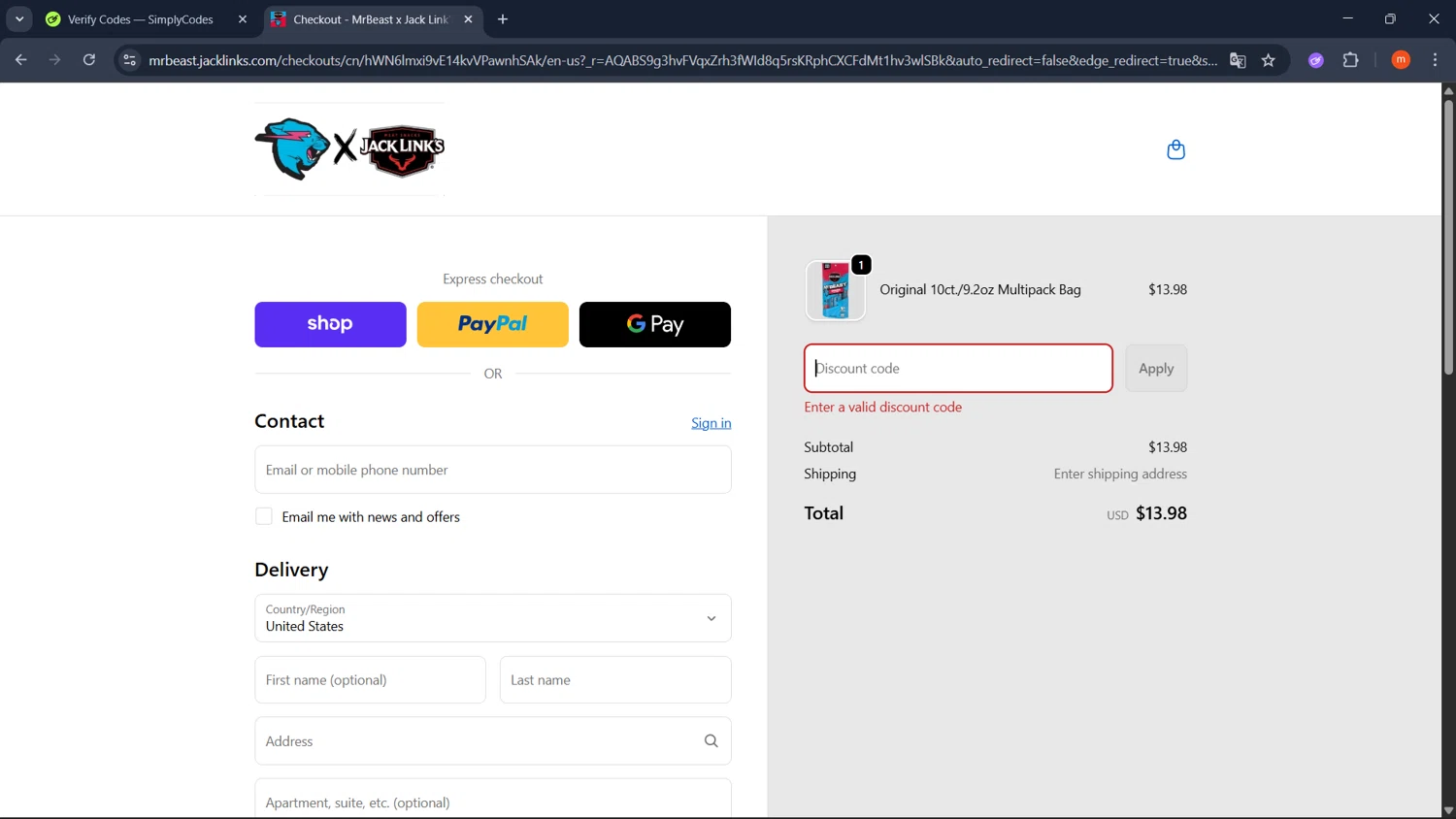1456x819 pixels.
Task: Click the Apply discount button
Action: [1156, 369]
